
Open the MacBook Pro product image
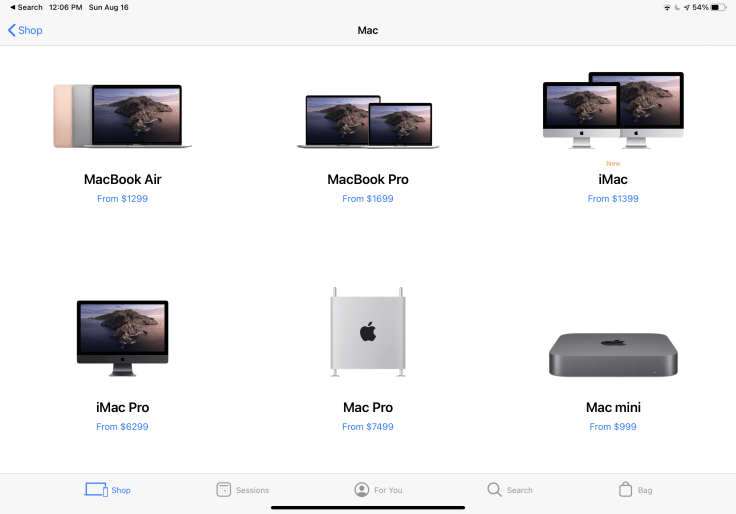point(368,122)
